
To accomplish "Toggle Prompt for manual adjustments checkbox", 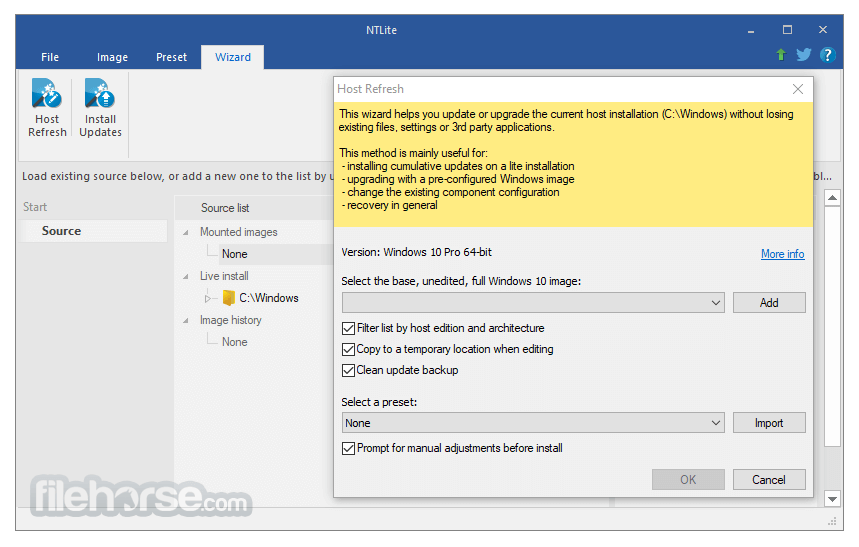I will coord(348,448).
